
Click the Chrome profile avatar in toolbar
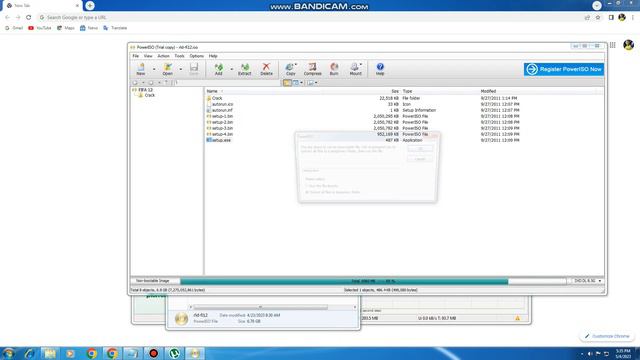coord(622,18)
